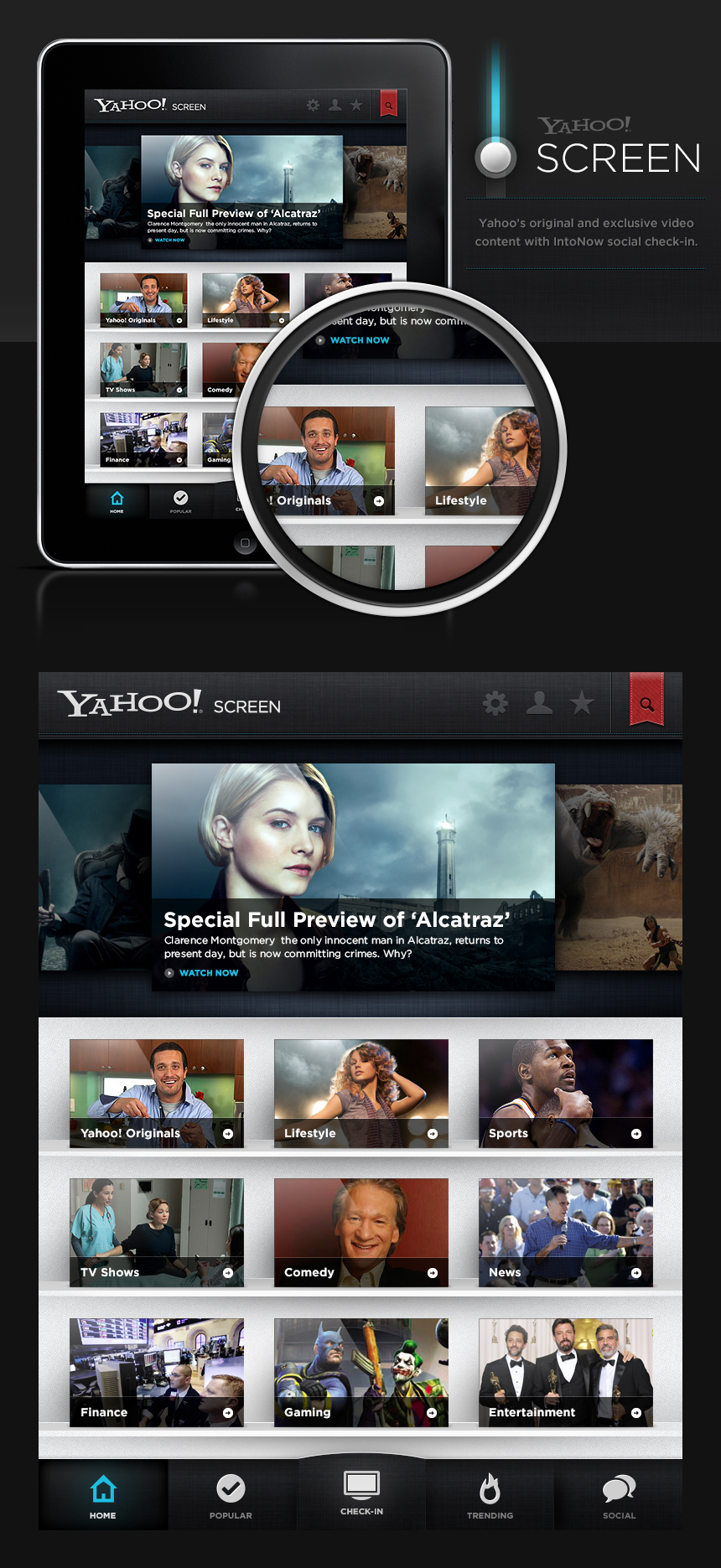The image size is (721, 1568).
Task: Click WATCH NOW inside the magnifier lens
Action: pos(360,340)
